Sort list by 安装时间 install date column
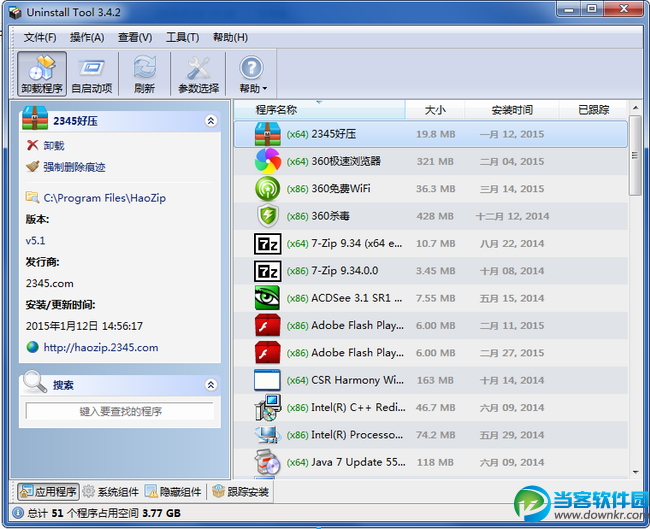Image resolution: width=650 pixels, height=529 pixels. pyautogui.click(x=512, y=110)
